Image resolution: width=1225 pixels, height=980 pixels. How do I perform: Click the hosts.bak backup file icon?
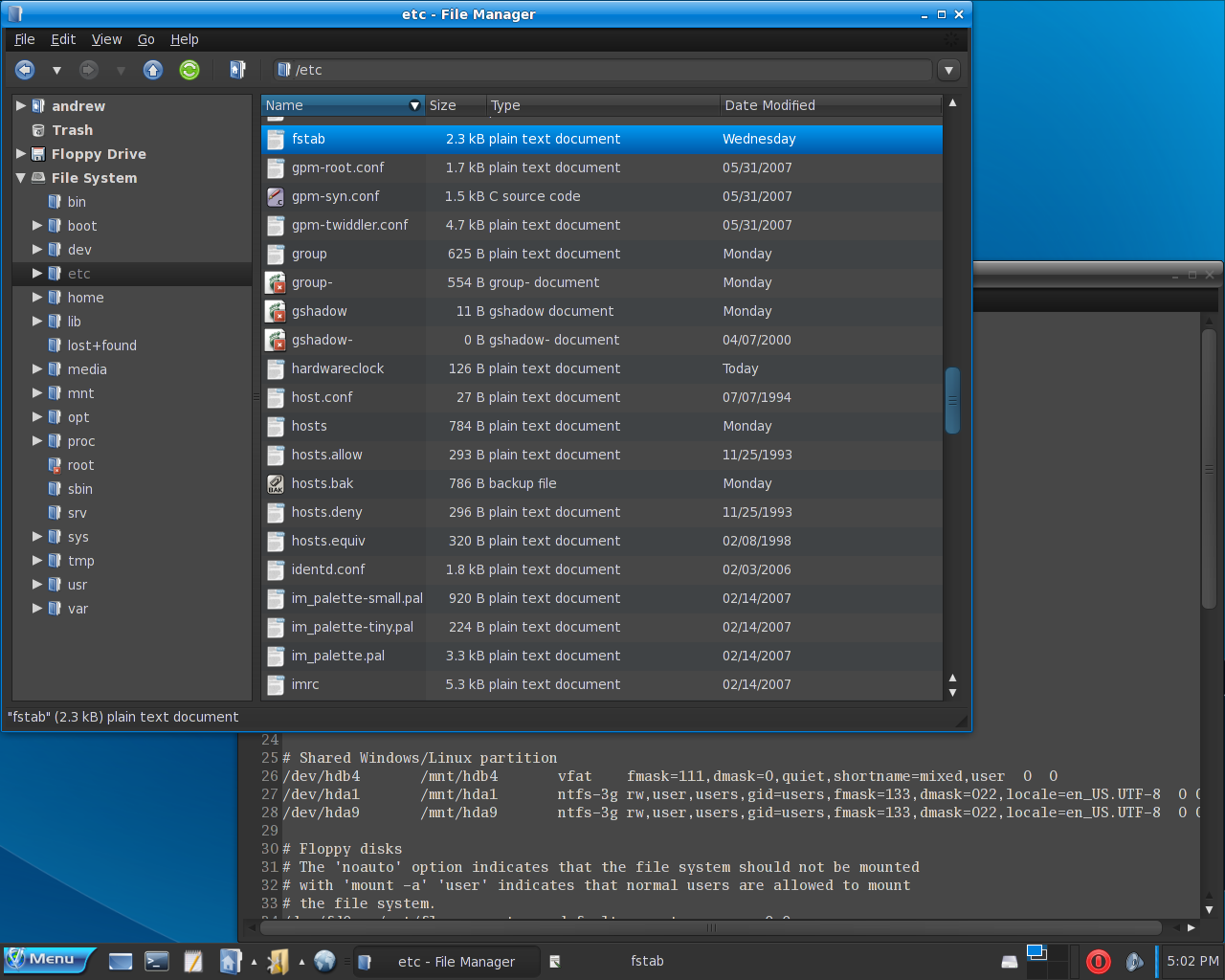[276, 483]
